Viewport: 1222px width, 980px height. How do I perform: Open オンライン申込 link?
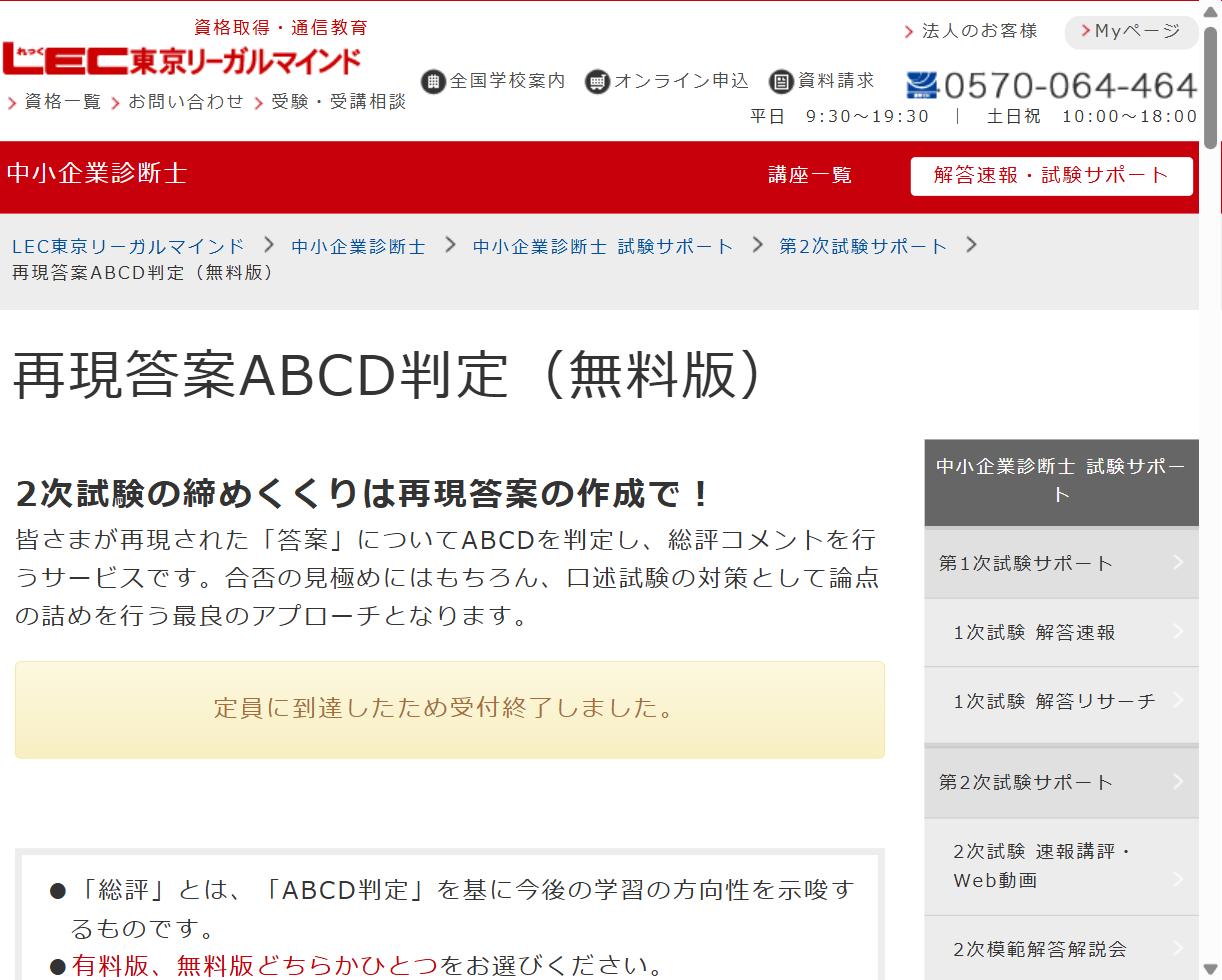[681, 81]
